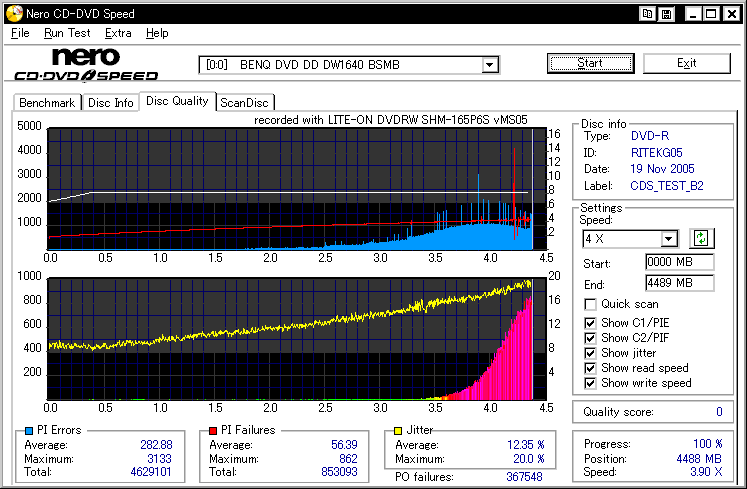Open the Disc Info tab
Screen dimensions: 747x489
tap(110, 102)
